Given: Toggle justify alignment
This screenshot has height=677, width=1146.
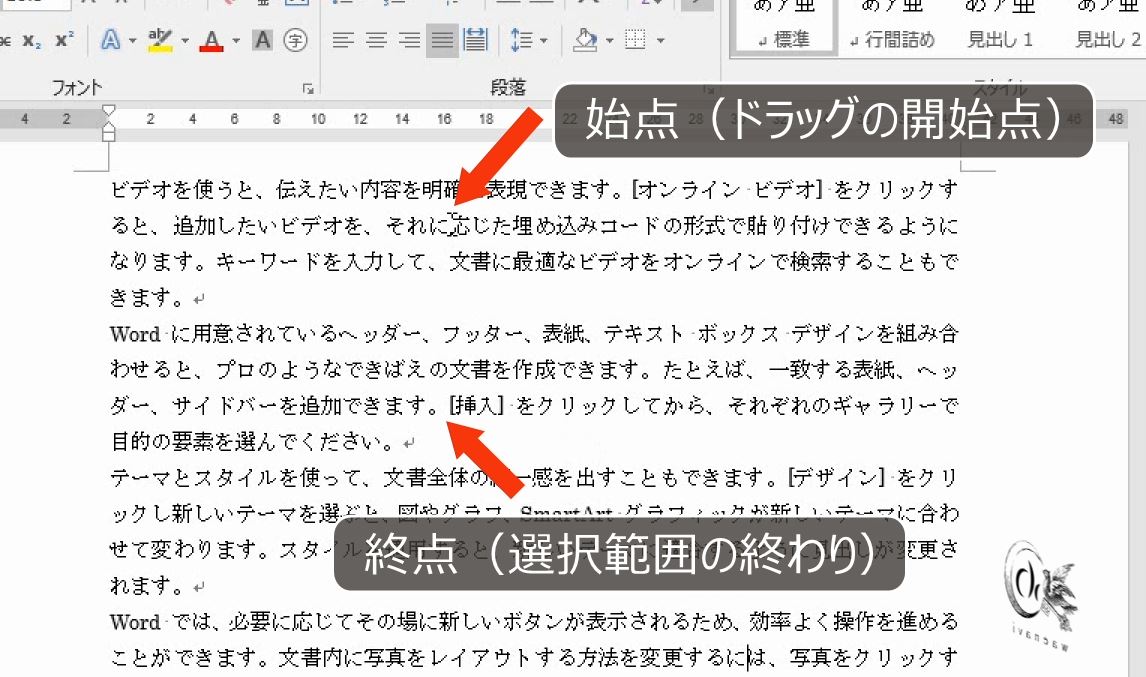Looking at the screenshot, I should [442, 40].
